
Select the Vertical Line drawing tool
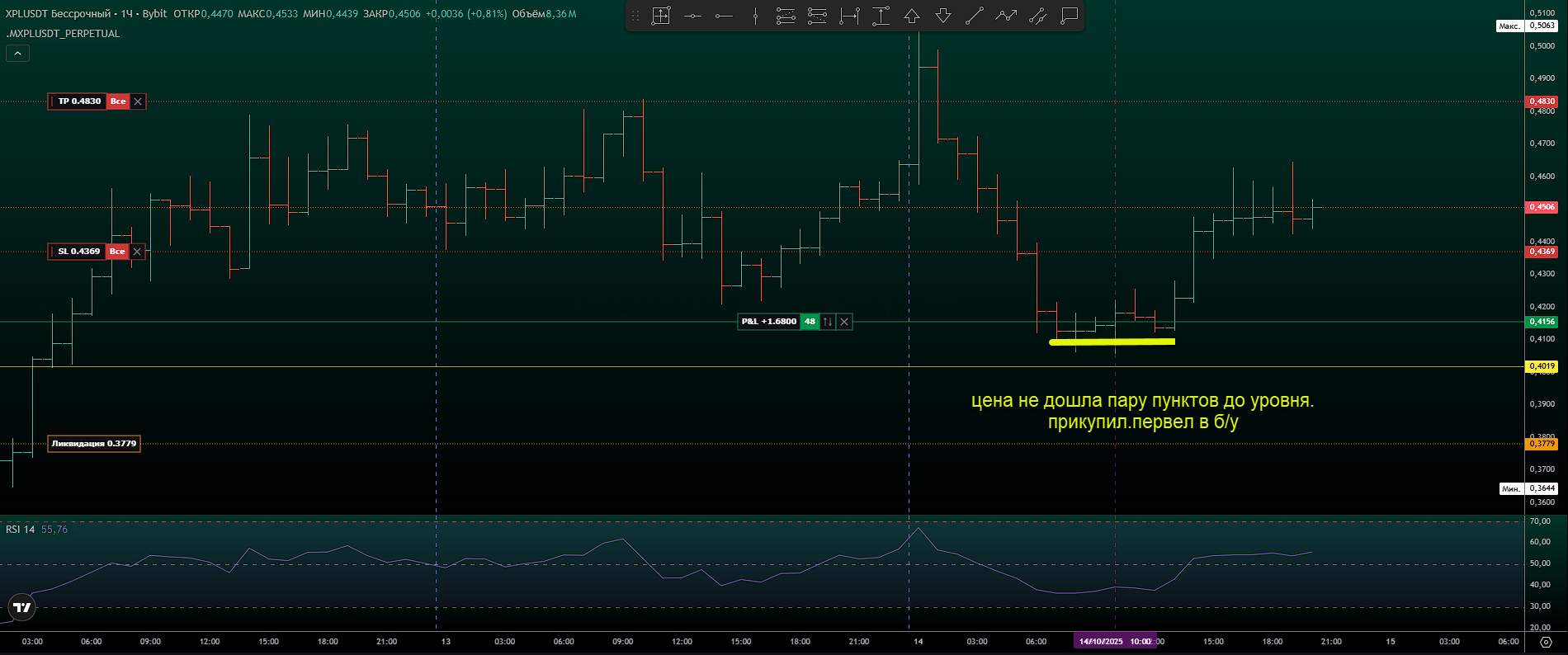755,16
